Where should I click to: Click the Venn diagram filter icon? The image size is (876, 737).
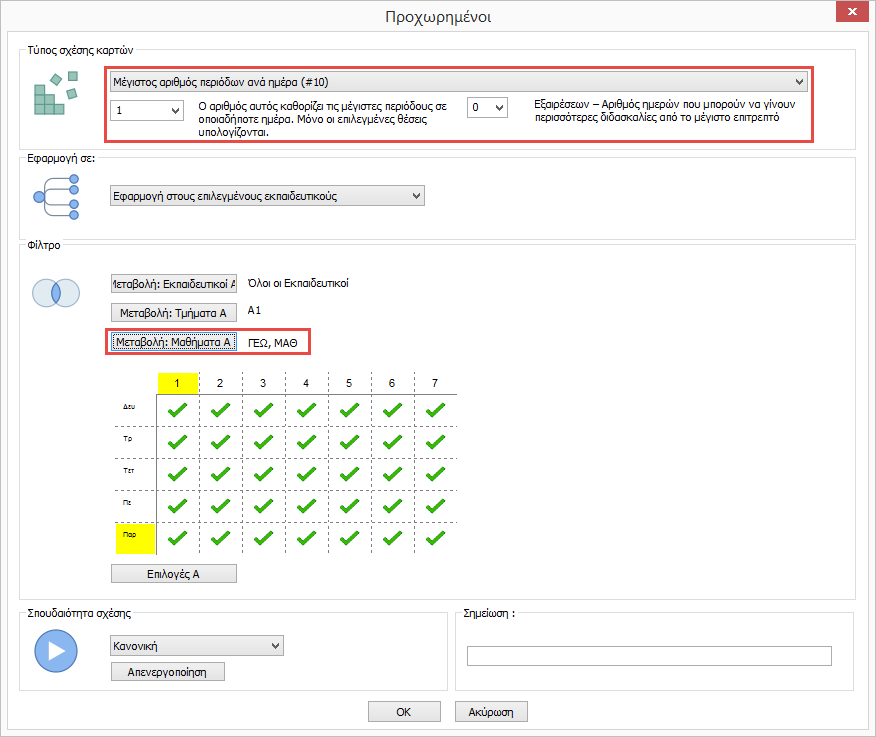click(x=56, y=293)
